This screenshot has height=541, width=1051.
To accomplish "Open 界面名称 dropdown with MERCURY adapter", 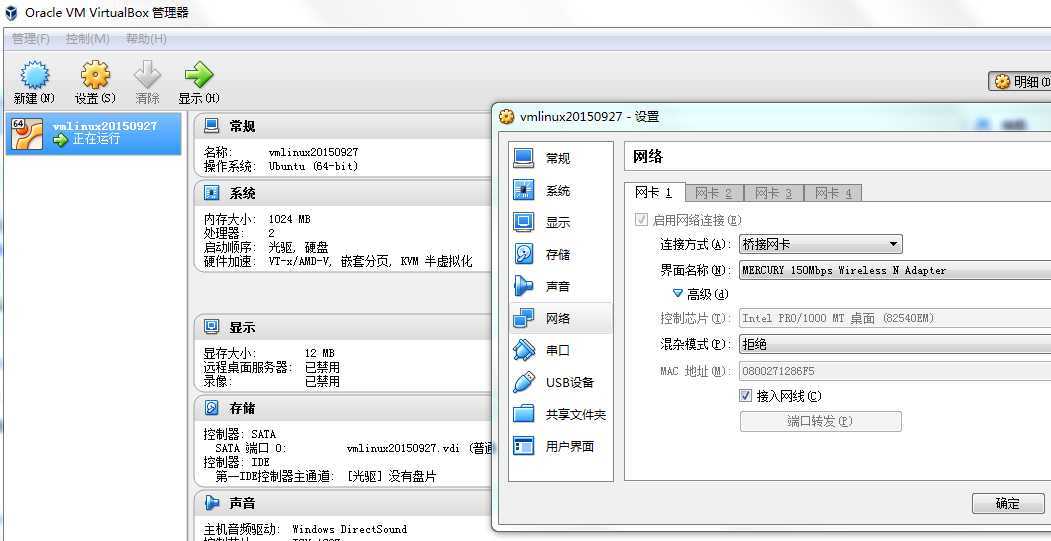I will point(895,270).
